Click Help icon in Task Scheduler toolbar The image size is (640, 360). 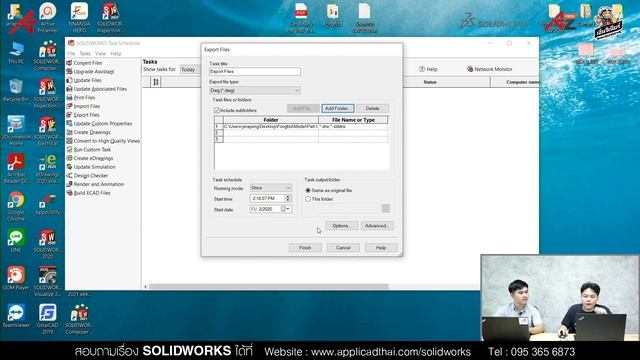click(422, 69)
